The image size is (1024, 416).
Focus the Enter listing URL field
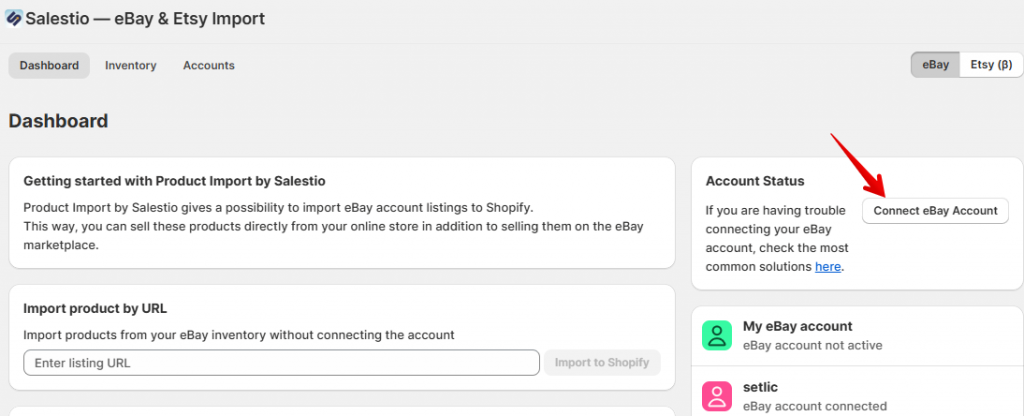tap(281, 363)
